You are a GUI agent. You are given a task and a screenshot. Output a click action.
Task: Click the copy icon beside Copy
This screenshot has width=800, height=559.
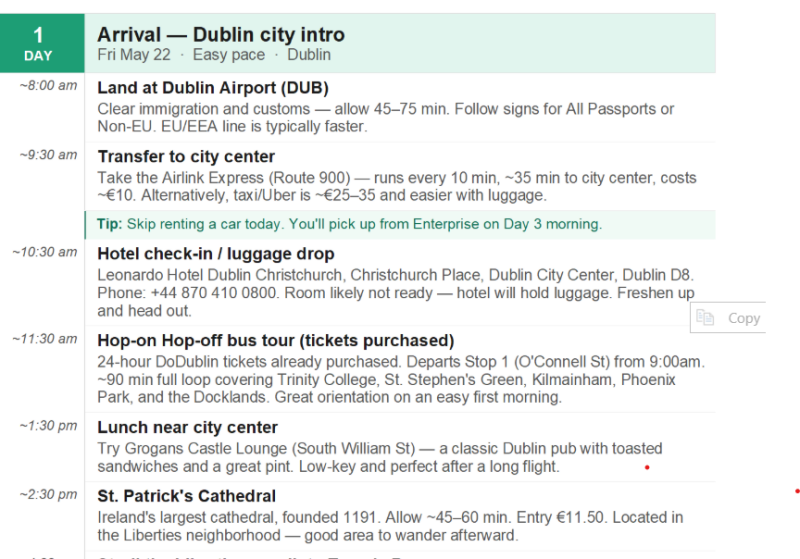(705, 317)
